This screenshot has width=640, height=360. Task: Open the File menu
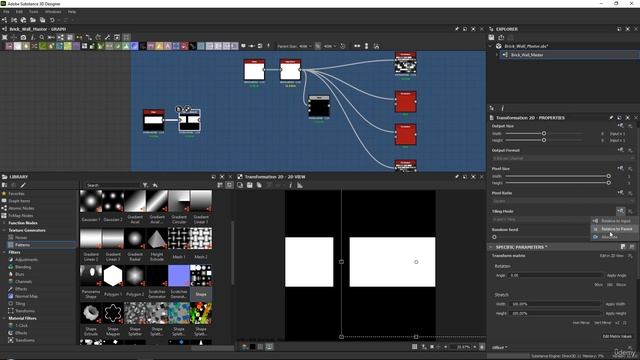6,12
